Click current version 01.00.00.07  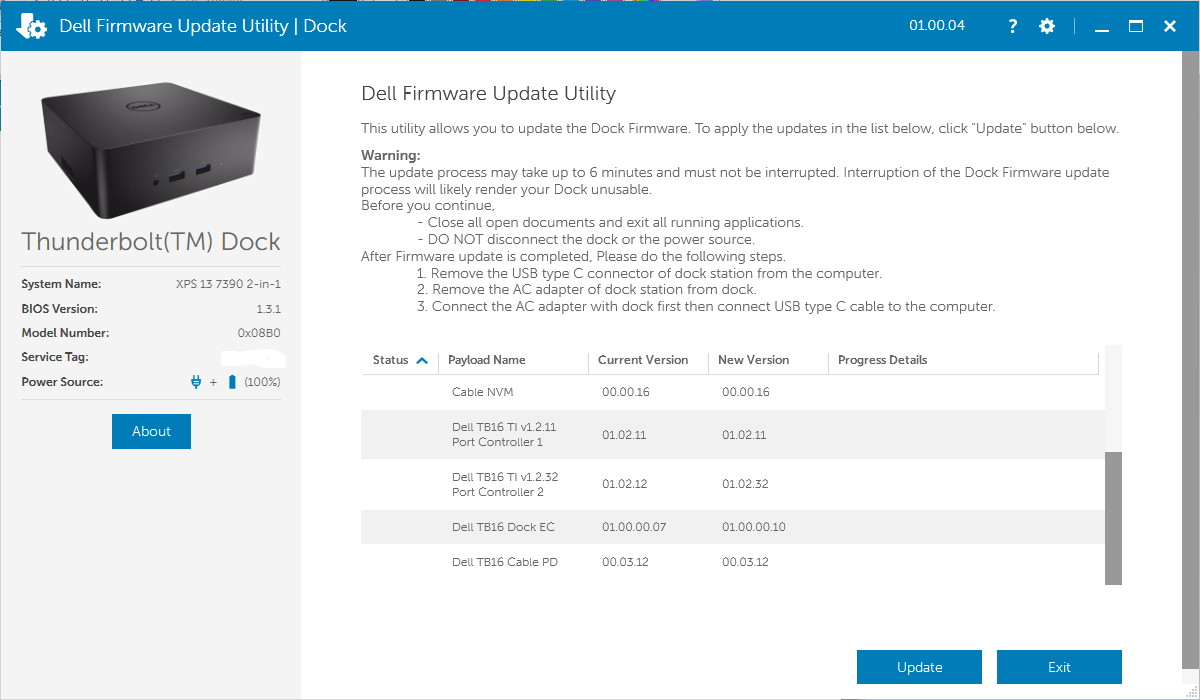(634, 527)
